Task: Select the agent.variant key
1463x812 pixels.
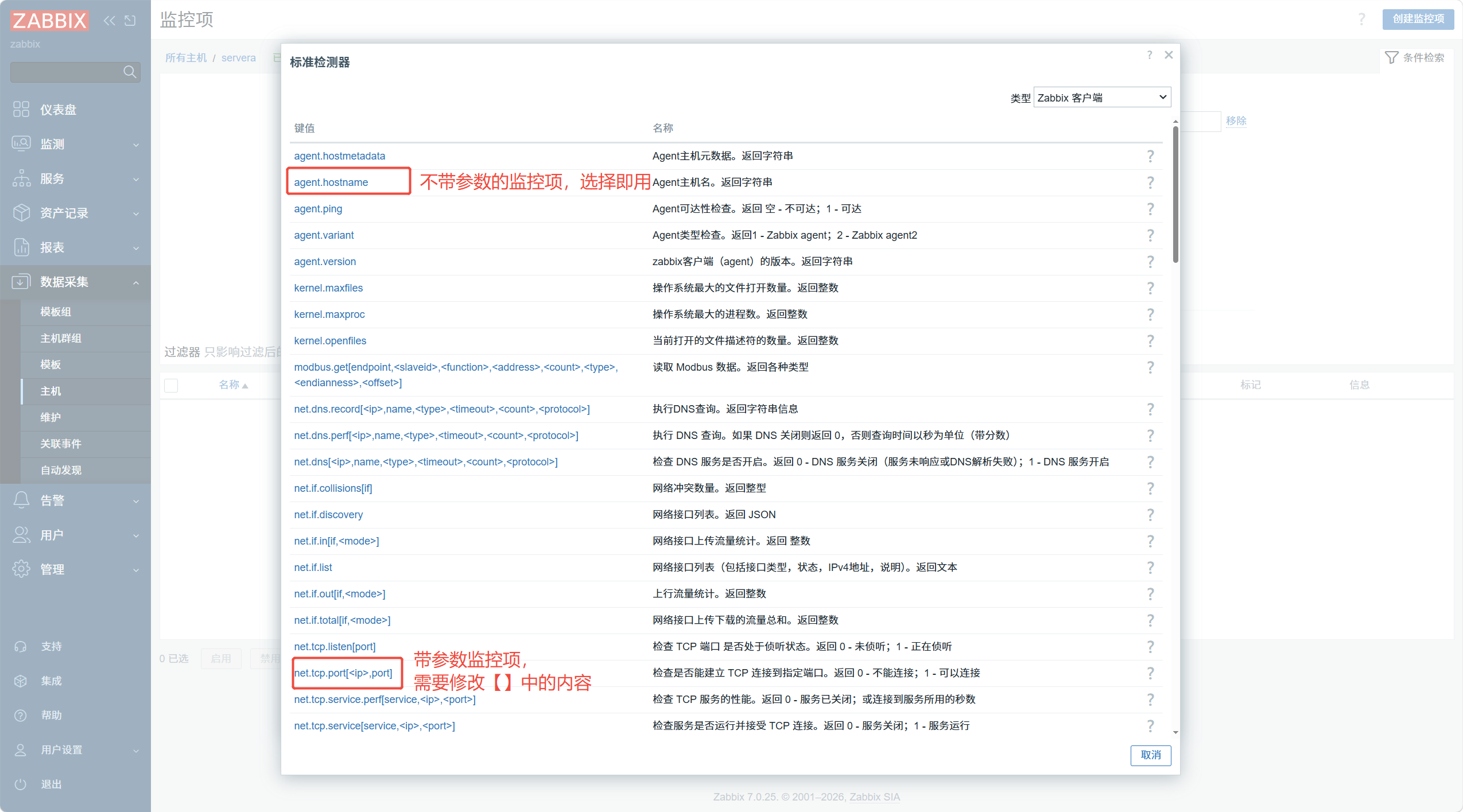Action: tap(324, 235)
